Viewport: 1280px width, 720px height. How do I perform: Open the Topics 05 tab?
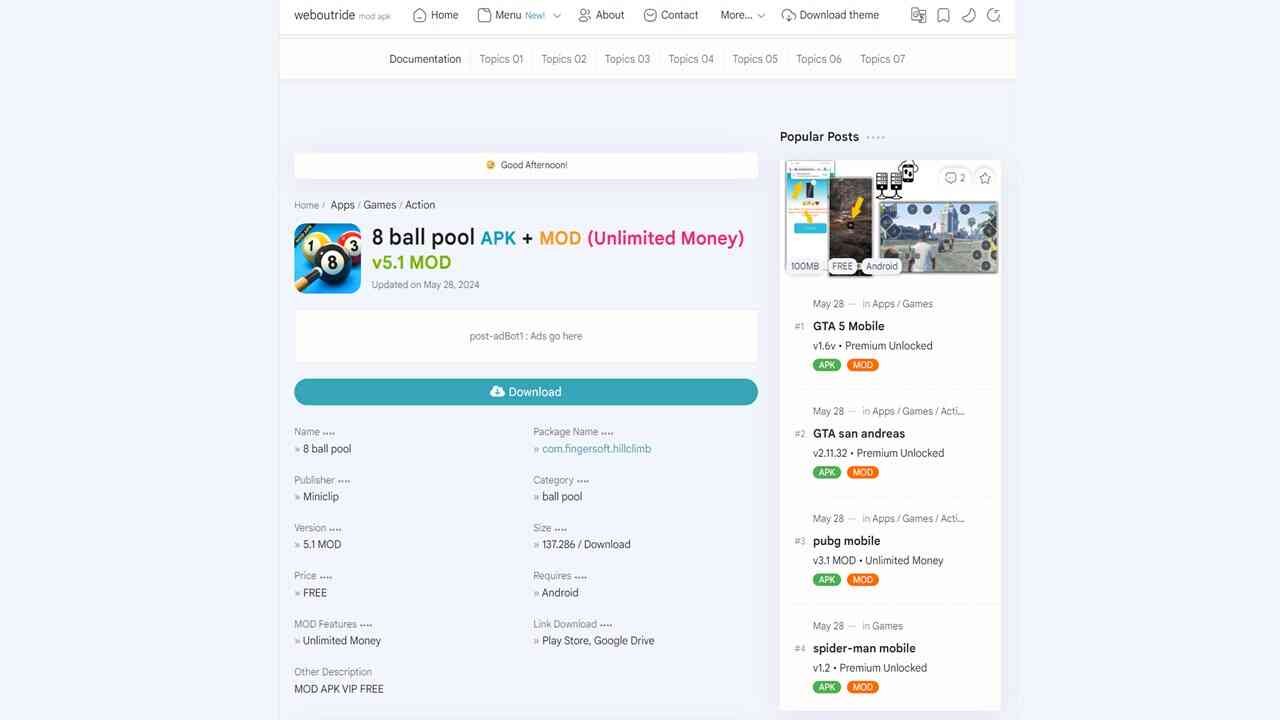(x=755, y=59)
